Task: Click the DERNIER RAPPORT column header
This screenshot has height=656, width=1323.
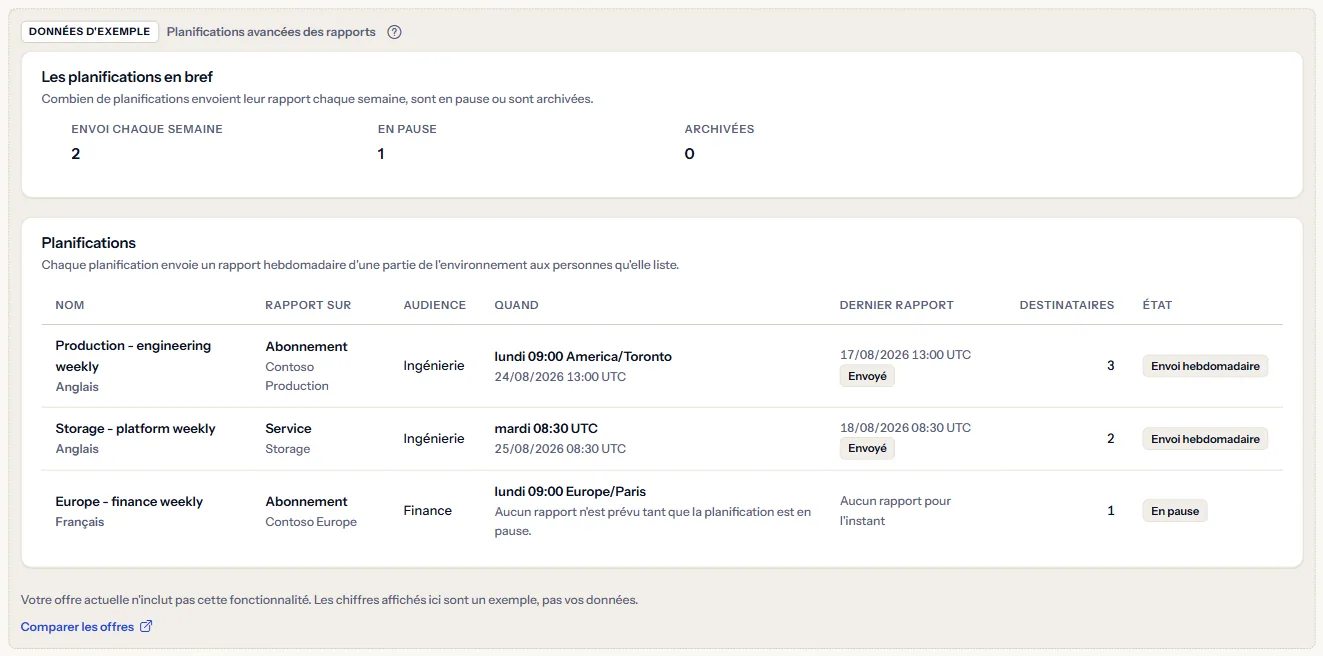Action: [x=897, y=305]
